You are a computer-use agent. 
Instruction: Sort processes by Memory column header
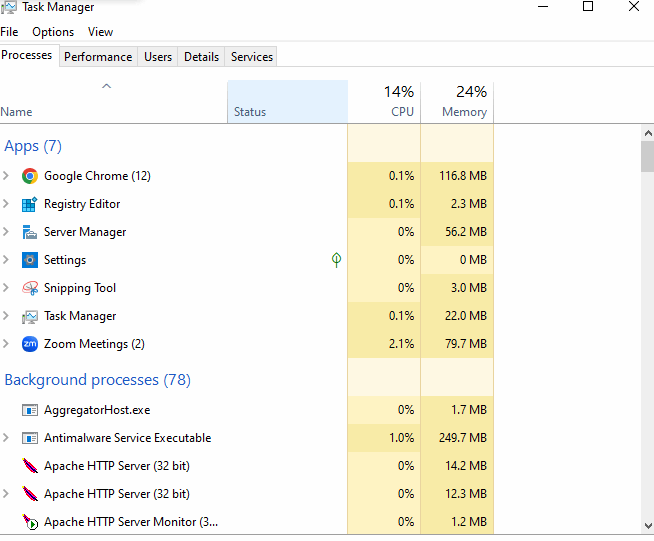click(457, 102)
